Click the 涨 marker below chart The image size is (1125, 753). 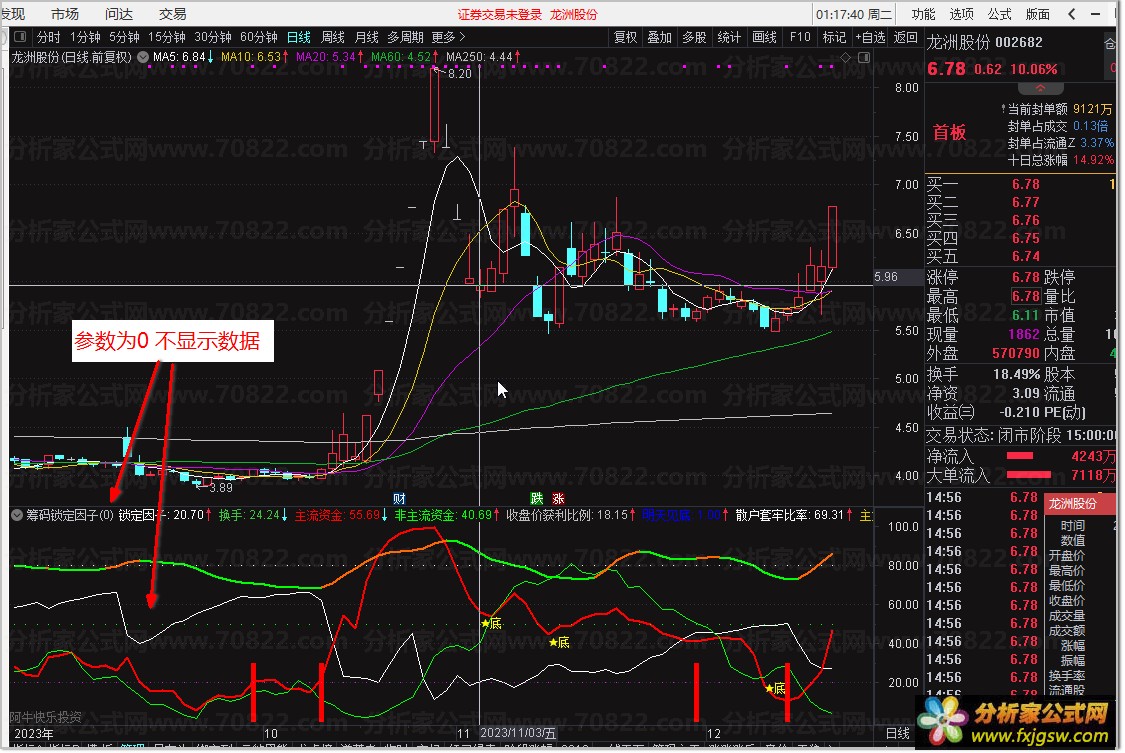click(x=558, y=498)
